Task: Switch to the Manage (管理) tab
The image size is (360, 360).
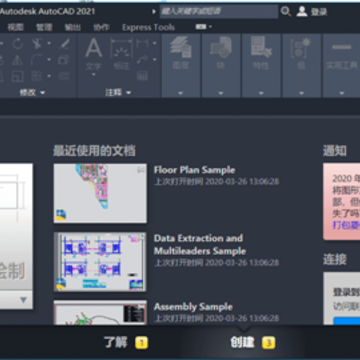Action: click(44, 27)
